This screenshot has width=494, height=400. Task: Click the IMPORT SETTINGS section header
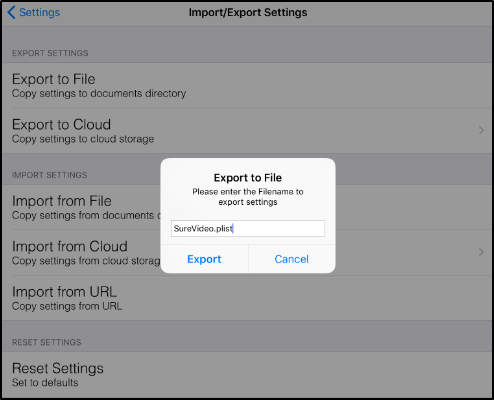point(50,175)
